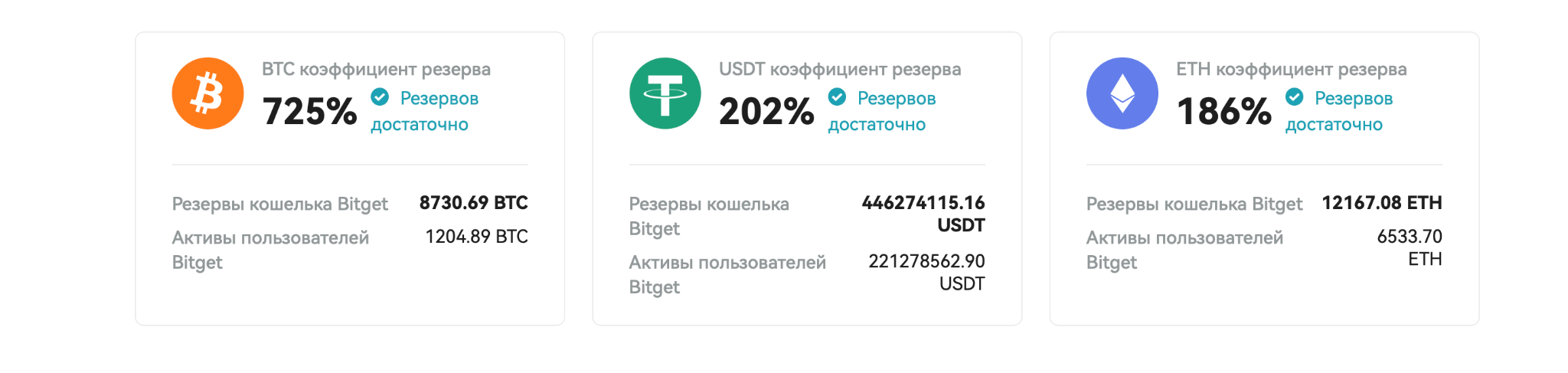Click "Резервов достаточно" in the ETH card
Viewport: 1568px width, 373px height.
(x=1339, y=111)
